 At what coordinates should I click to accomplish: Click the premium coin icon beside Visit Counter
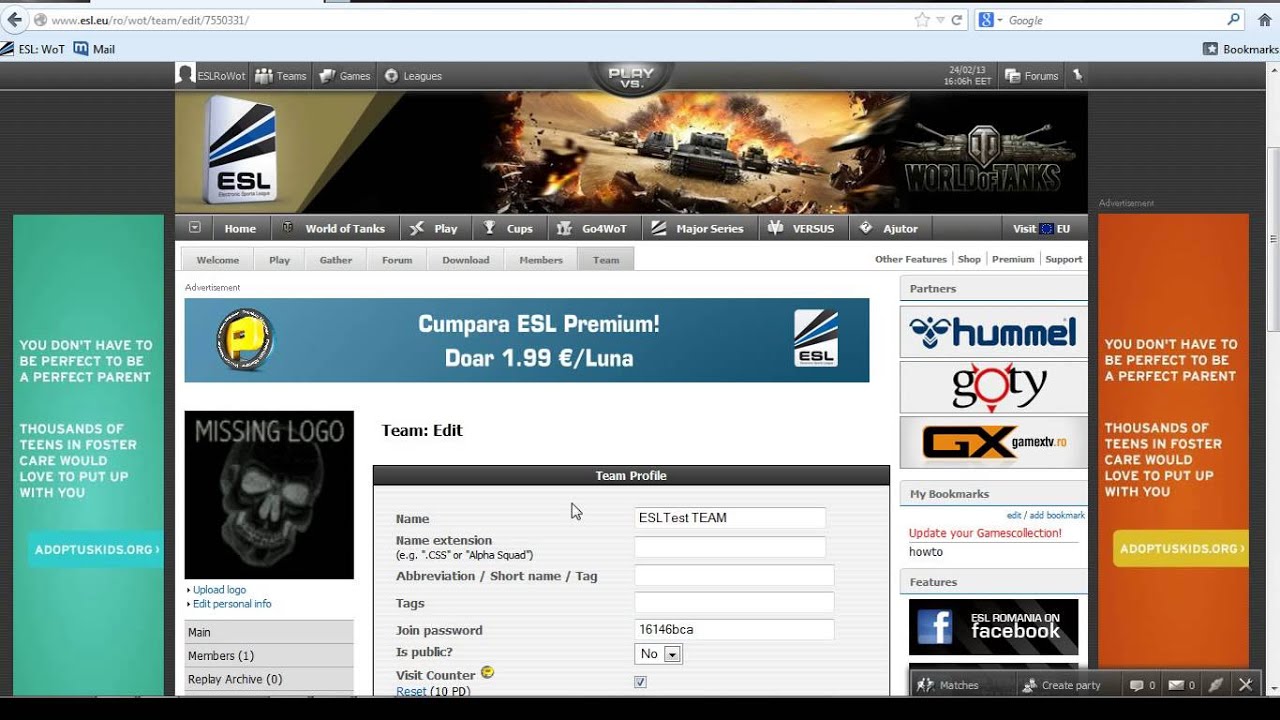coord(488,672)
